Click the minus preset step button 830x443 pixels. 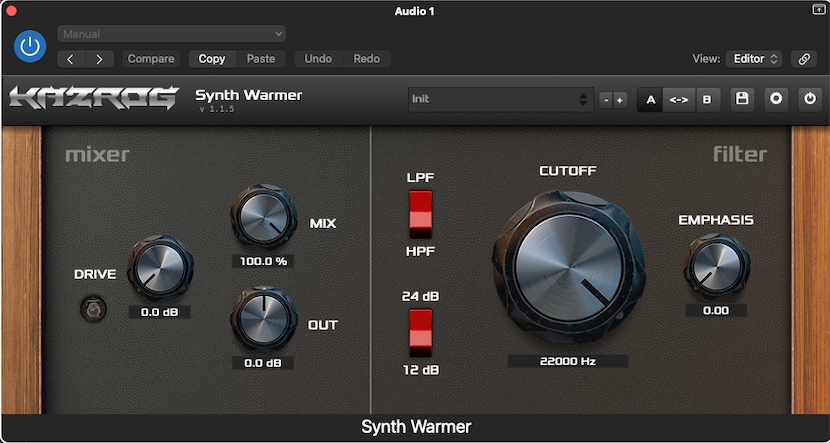click(x=606, y=100)
